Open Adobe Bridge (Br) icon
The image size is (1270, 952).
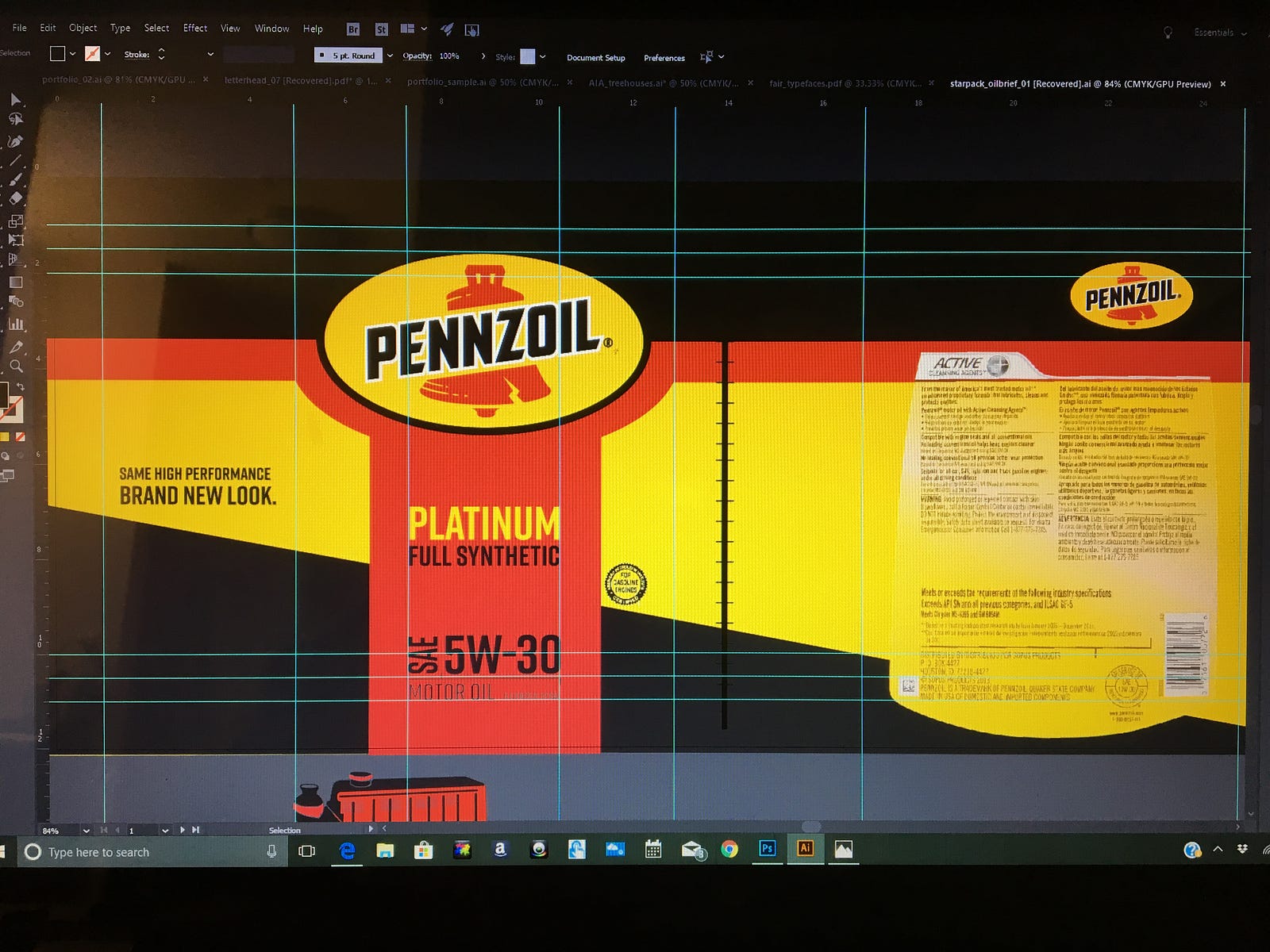click(353, 29)
